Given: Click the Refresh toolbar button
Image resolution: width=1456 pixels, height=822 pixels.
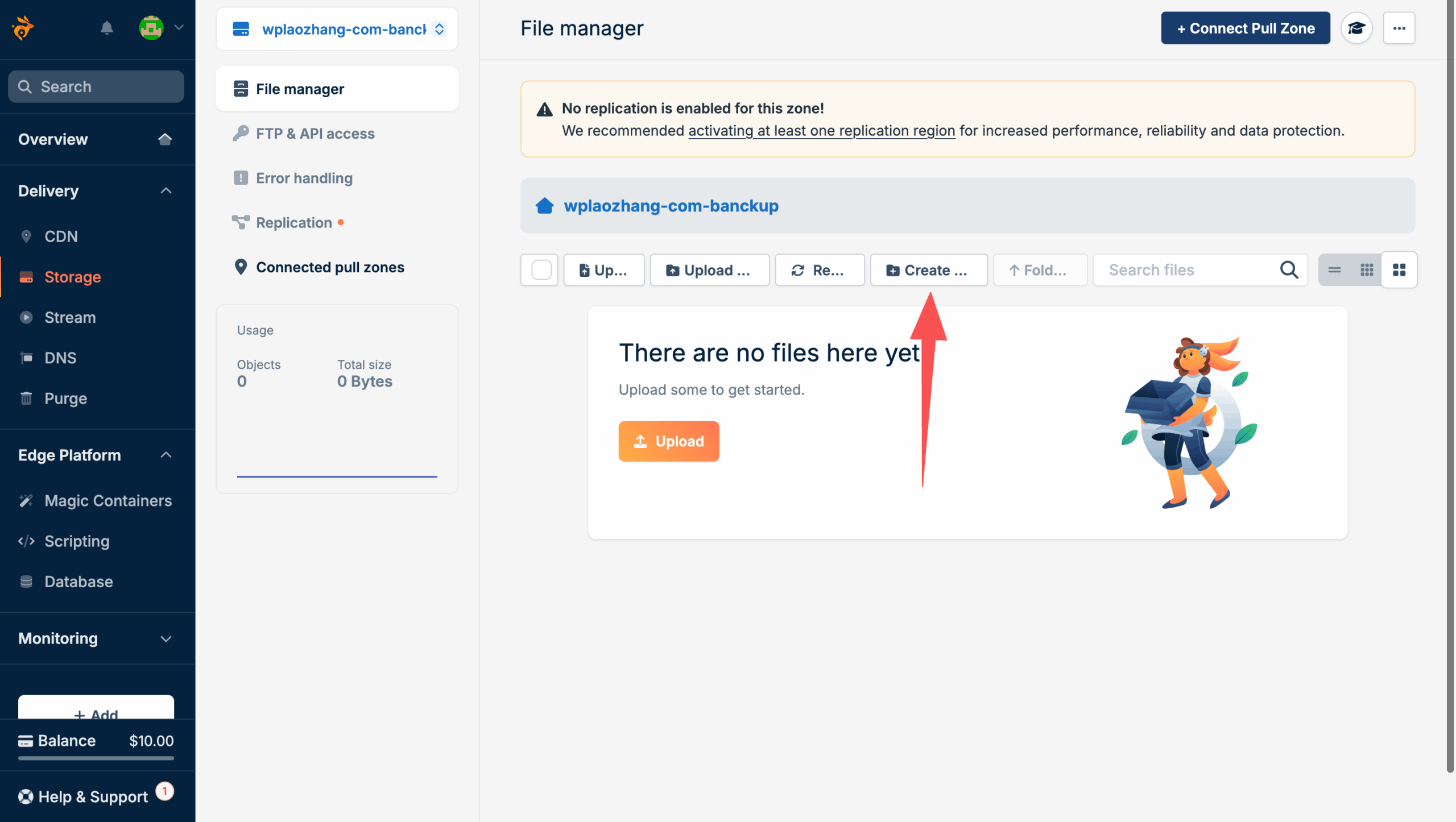Looking at the screenshot, I should [x=819, y=270].
